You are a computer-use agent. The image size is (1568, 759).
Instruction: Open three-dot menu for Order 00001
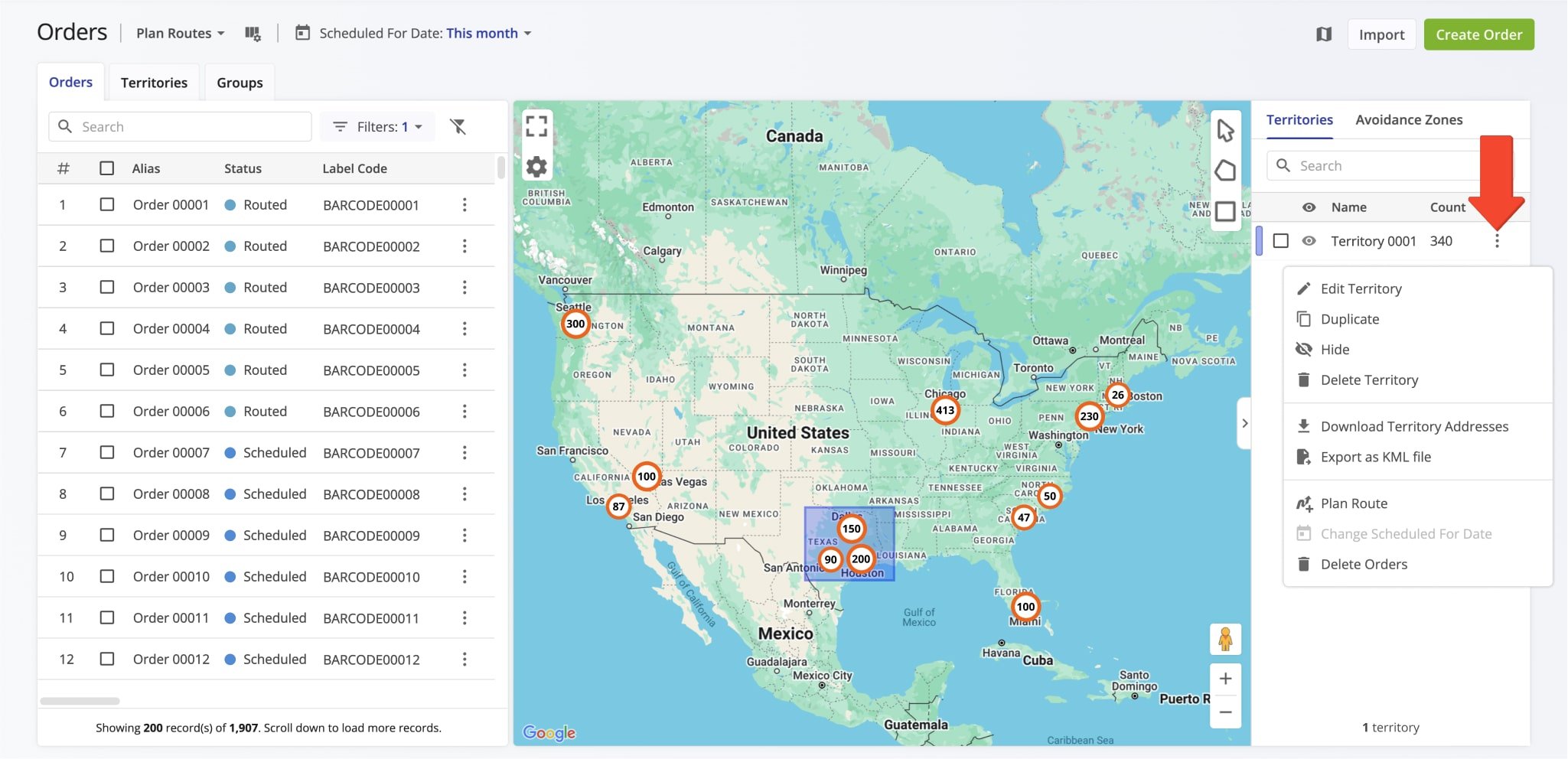(x=465, y=205)
